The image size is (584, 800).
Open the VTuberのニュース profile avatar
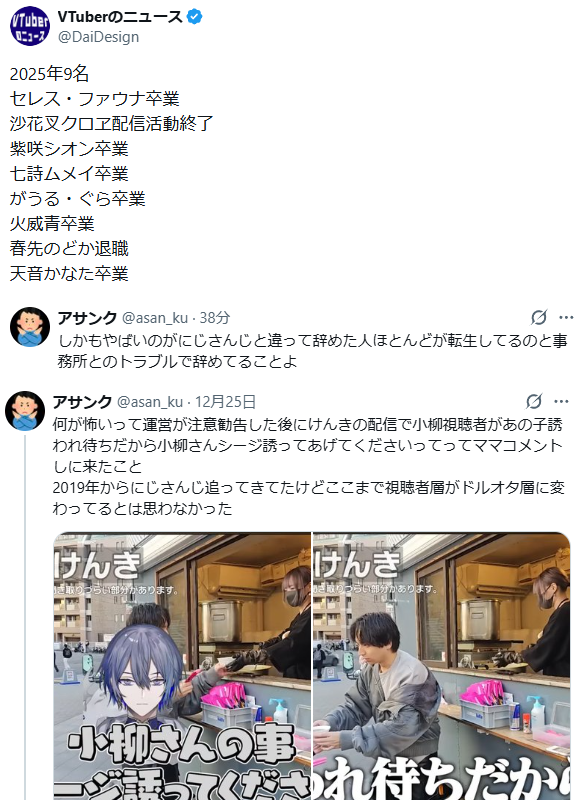[x=30, y=26]
